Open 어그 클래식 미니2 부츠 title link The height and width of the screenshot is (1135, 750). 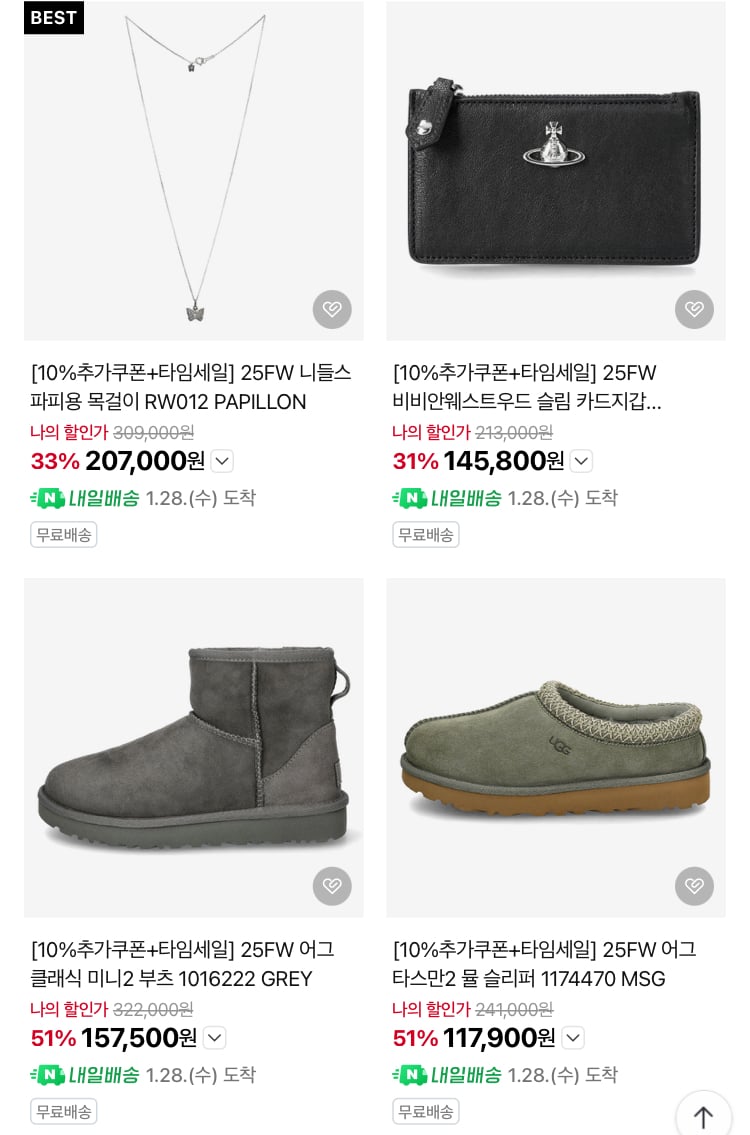pyautogui.click(x=182, y=964)
